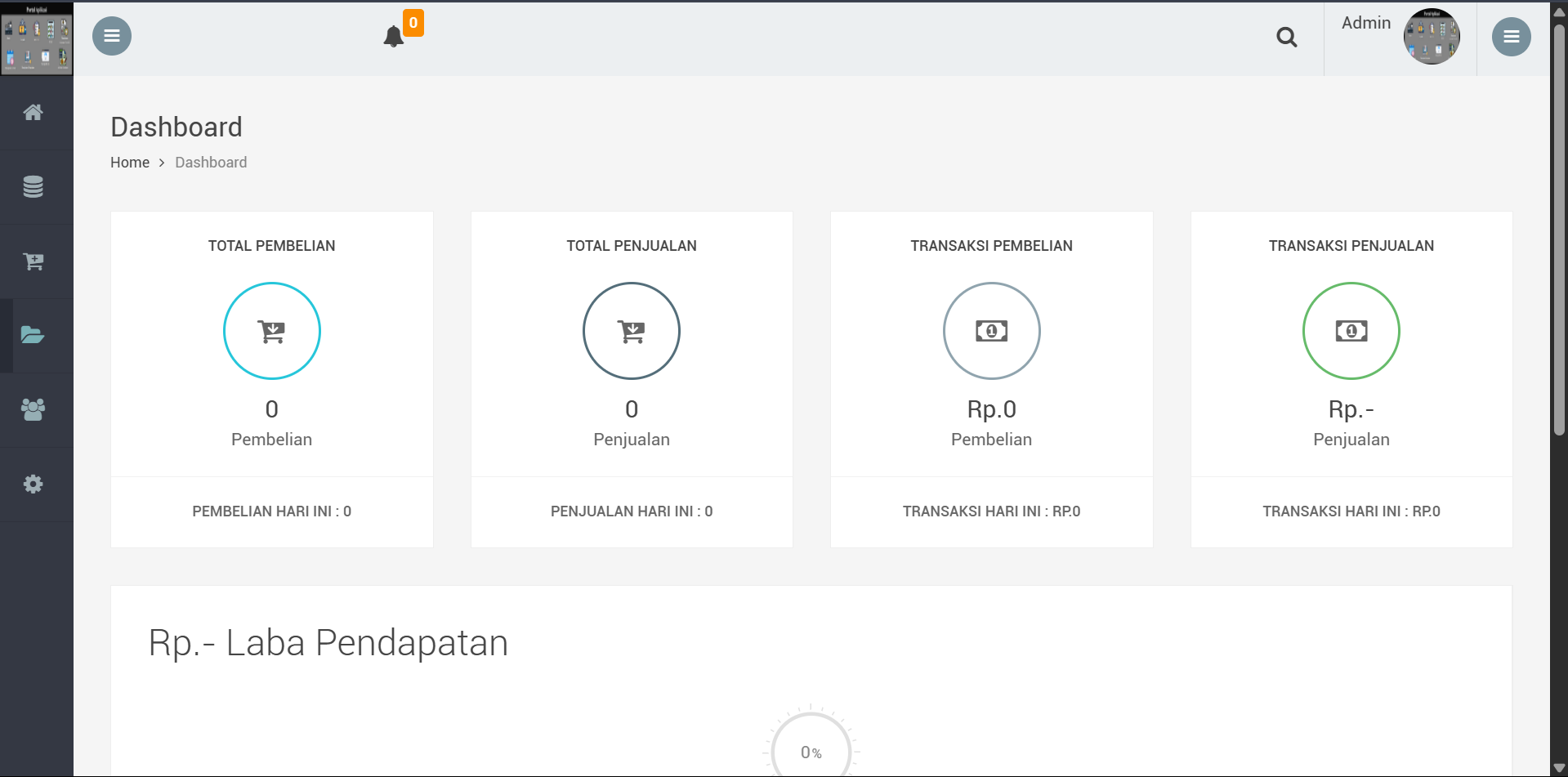1568x777 pixels.
Task: Click the Transaksi Pembelian money circle
Action: pos(991,331)
